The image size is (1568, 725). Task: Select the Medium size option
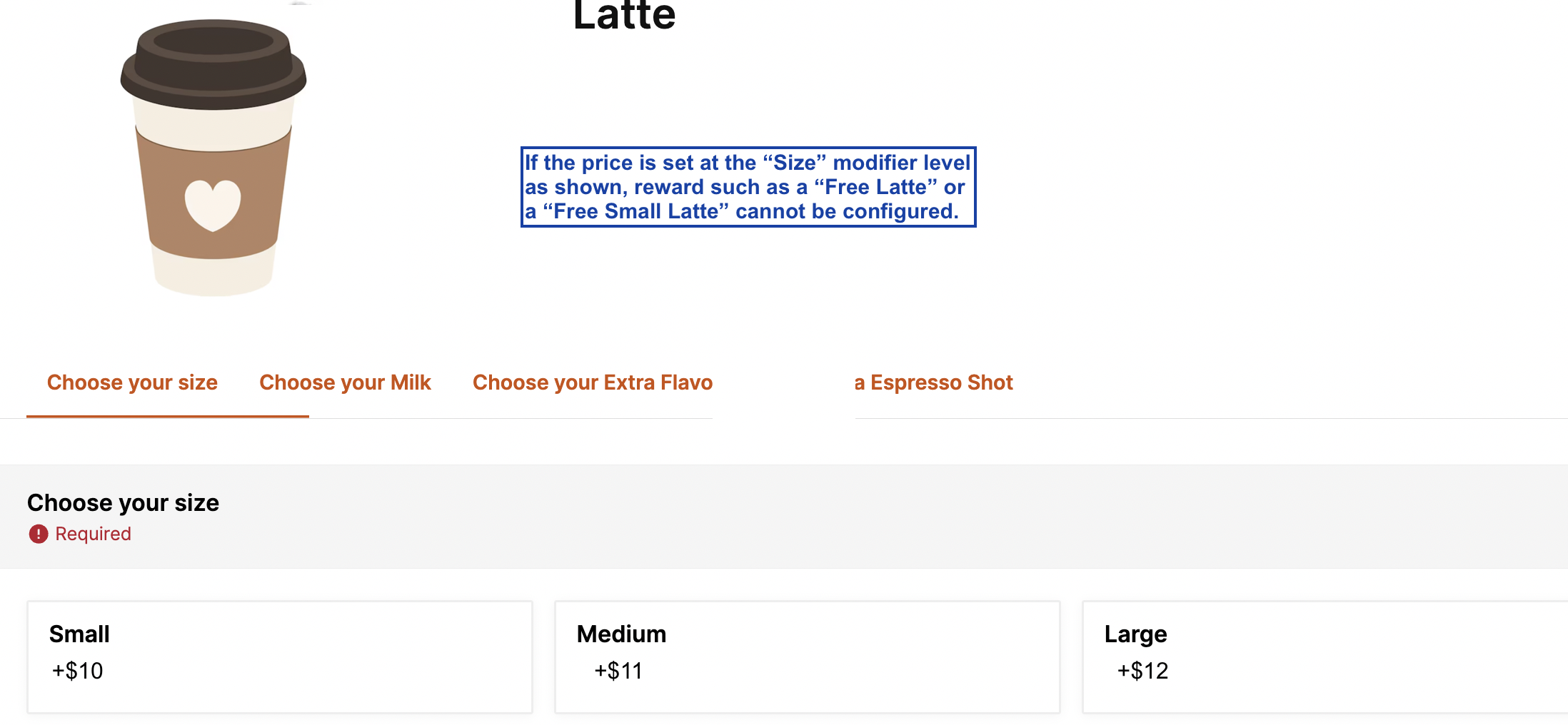point(807,656)
